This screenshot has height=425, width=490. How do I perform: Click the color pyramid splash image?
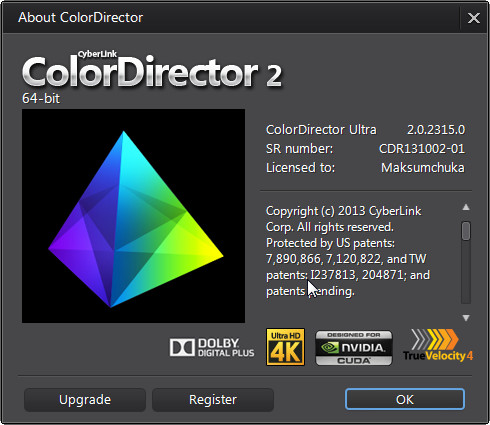[133, 216]
